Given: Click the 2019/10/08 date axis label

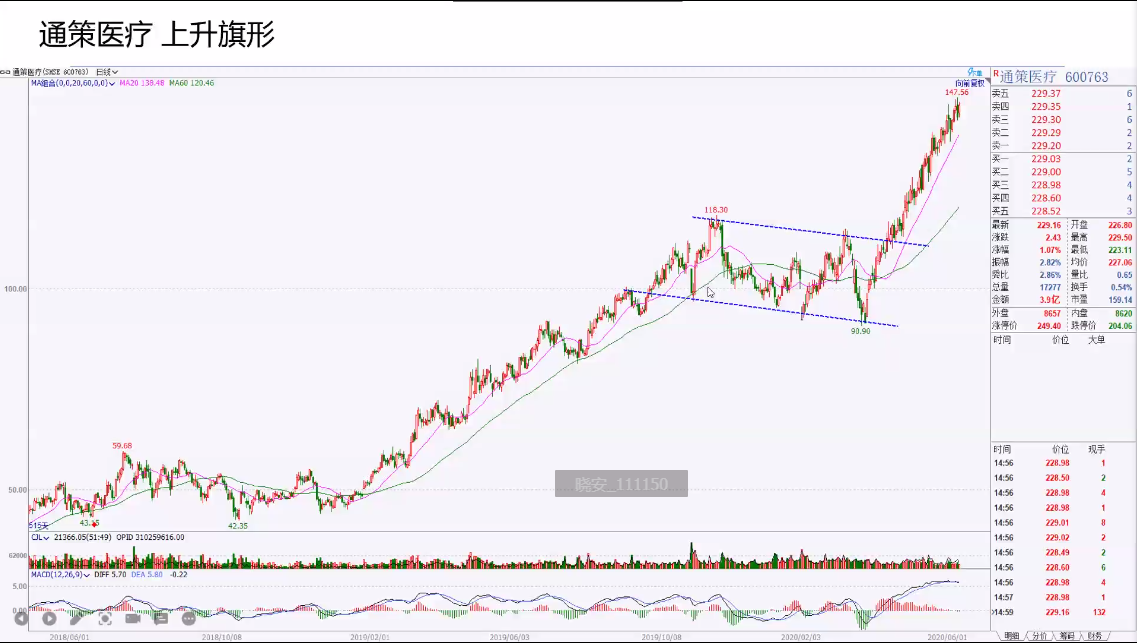Looking at the screenshot, I should coord(661,637).
